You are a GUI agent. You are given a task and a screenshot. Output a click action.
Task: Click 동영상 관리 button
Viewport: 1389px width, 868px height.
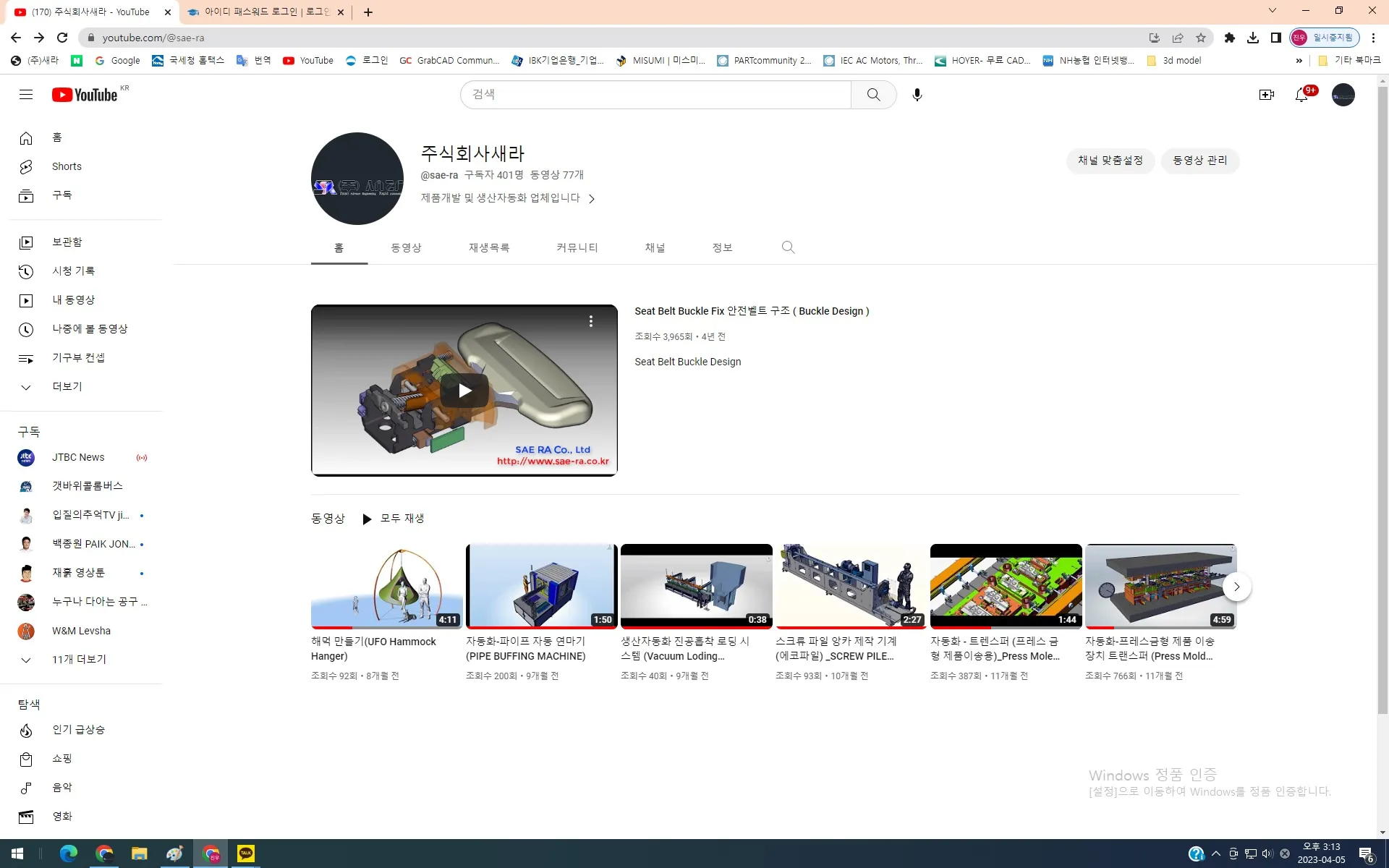(x=1200, y=161)
